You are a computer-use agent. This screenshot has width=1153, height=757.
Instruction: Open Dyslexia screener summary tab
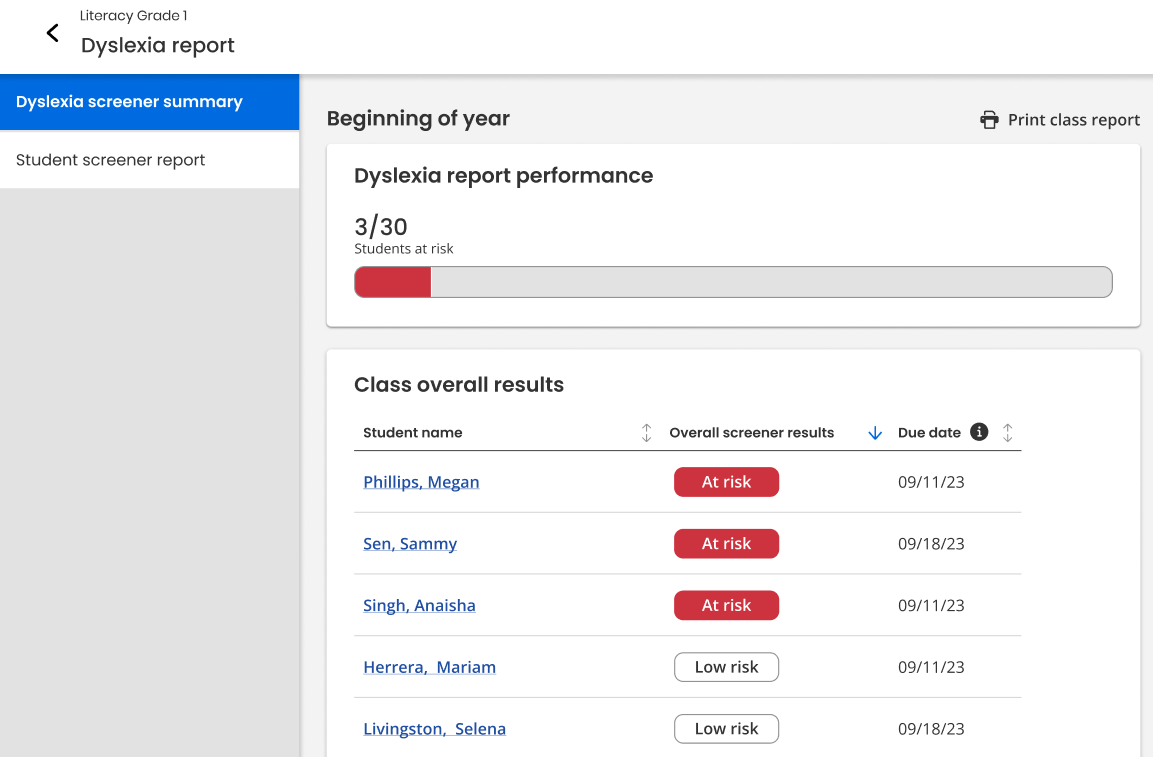(x=150, y=102)
